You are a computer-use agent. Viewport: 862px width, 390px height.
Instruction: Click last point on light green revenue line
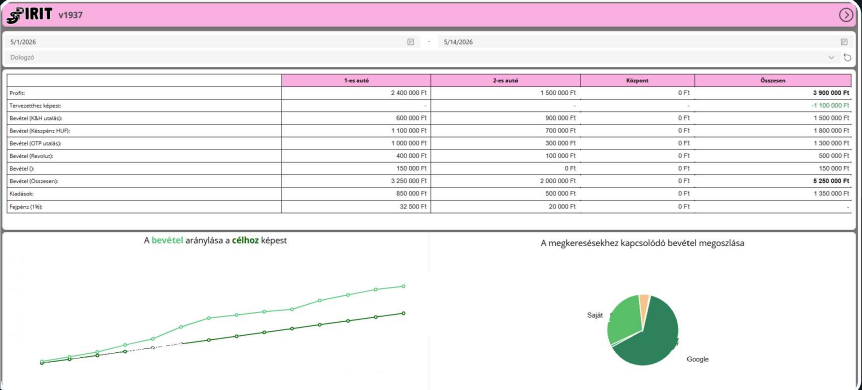[404, 286]
